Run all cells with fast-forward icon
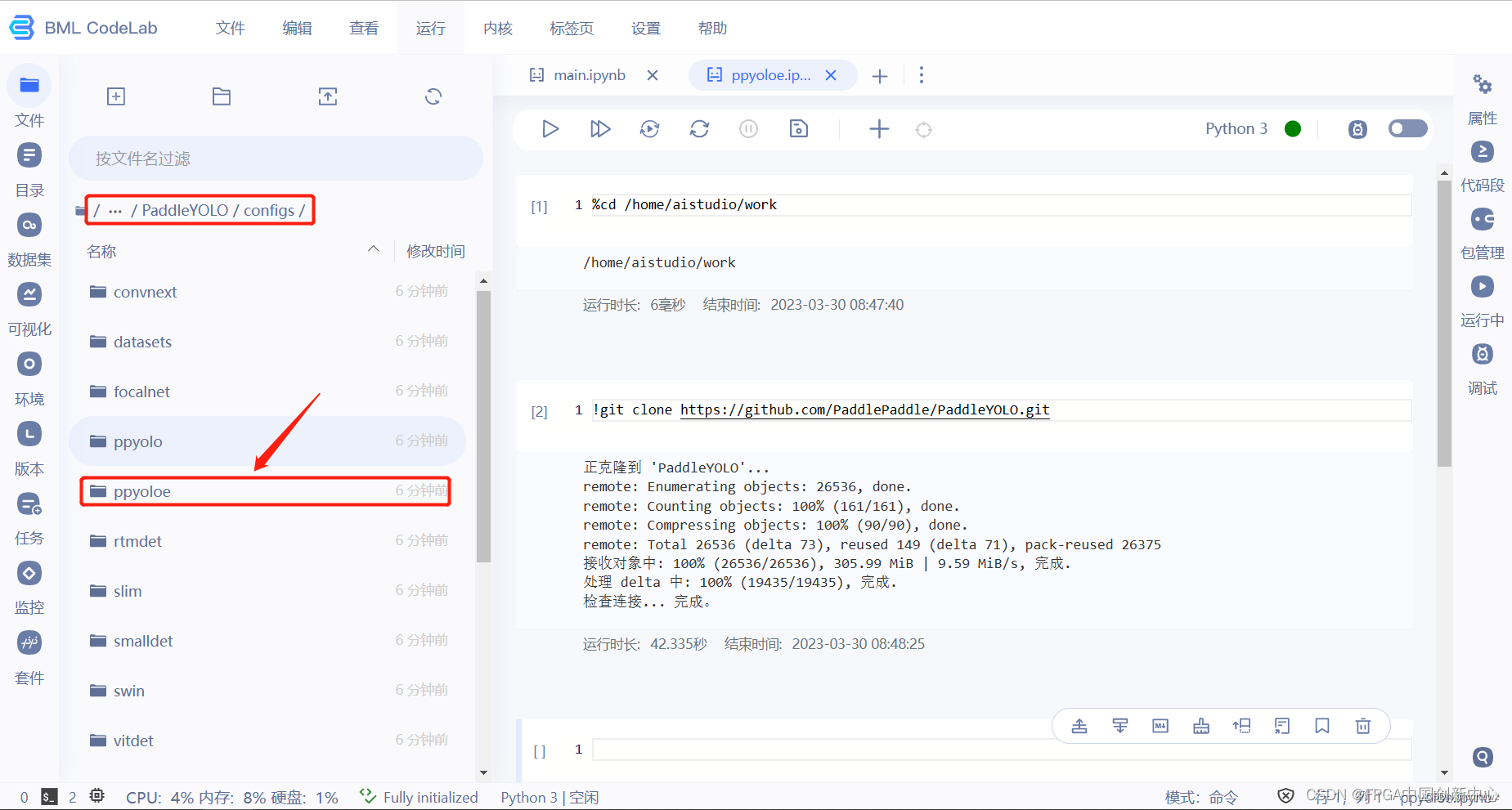This screenshot has height=810, width=1512. tap(600, 128)
